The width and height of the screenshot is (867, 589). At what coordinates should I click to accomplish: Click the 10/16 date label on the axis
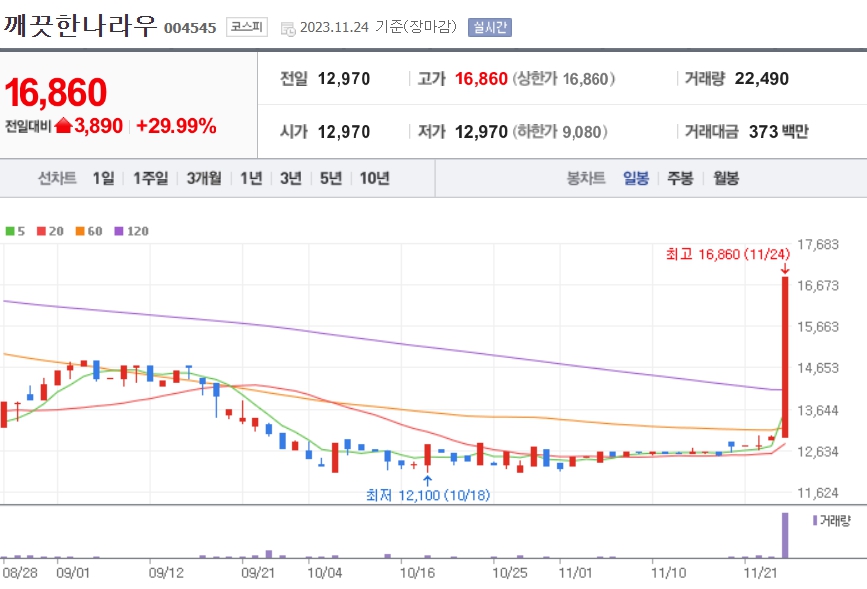pos(417,572)
